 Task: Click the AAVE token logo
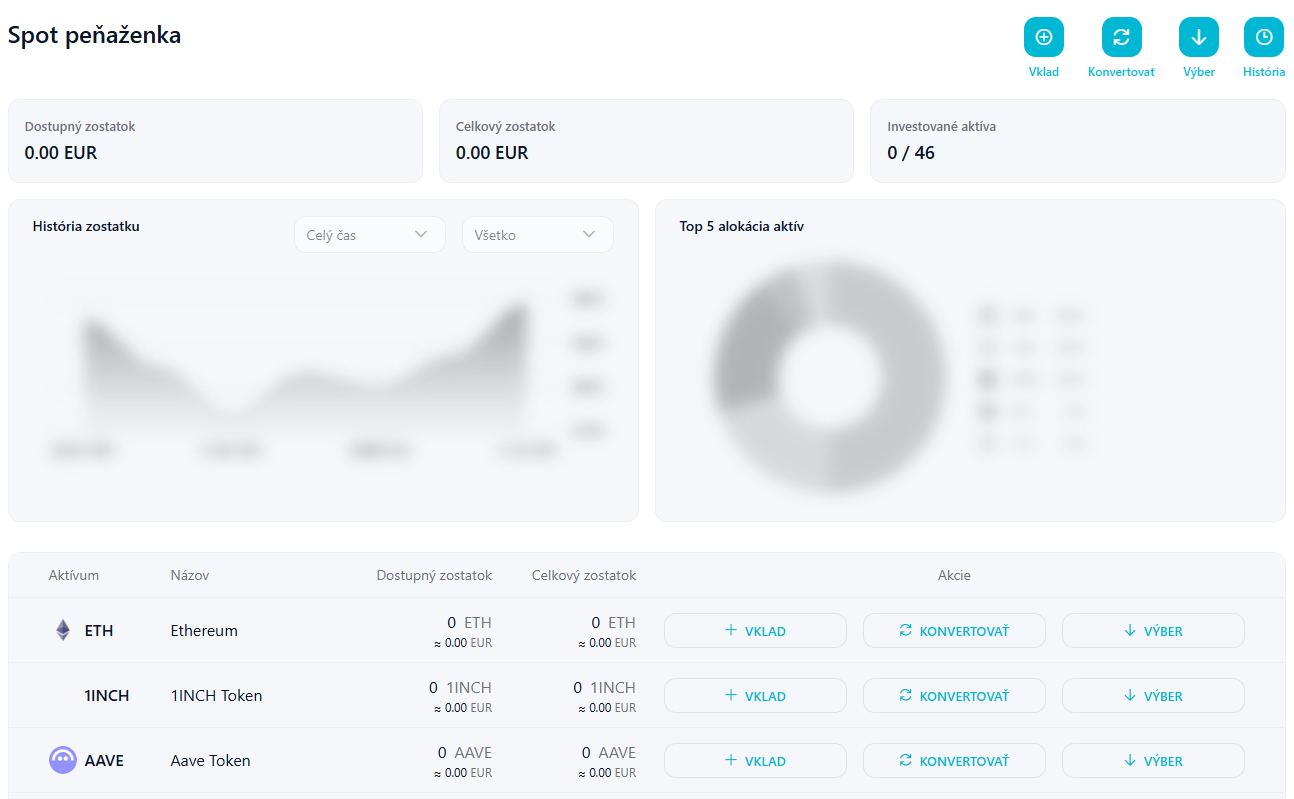click(63, 760)
